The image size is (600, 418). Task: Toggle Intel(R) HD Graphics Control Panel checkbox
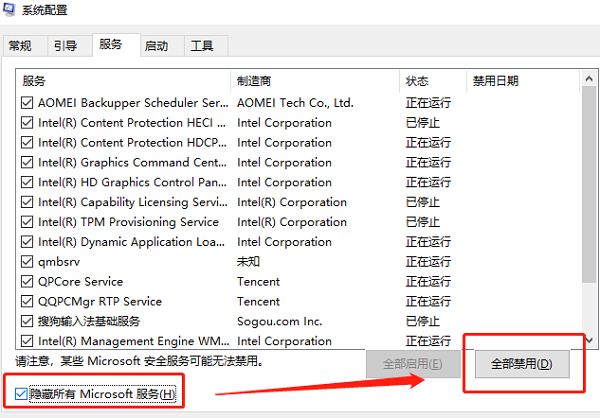pos(27,182)
